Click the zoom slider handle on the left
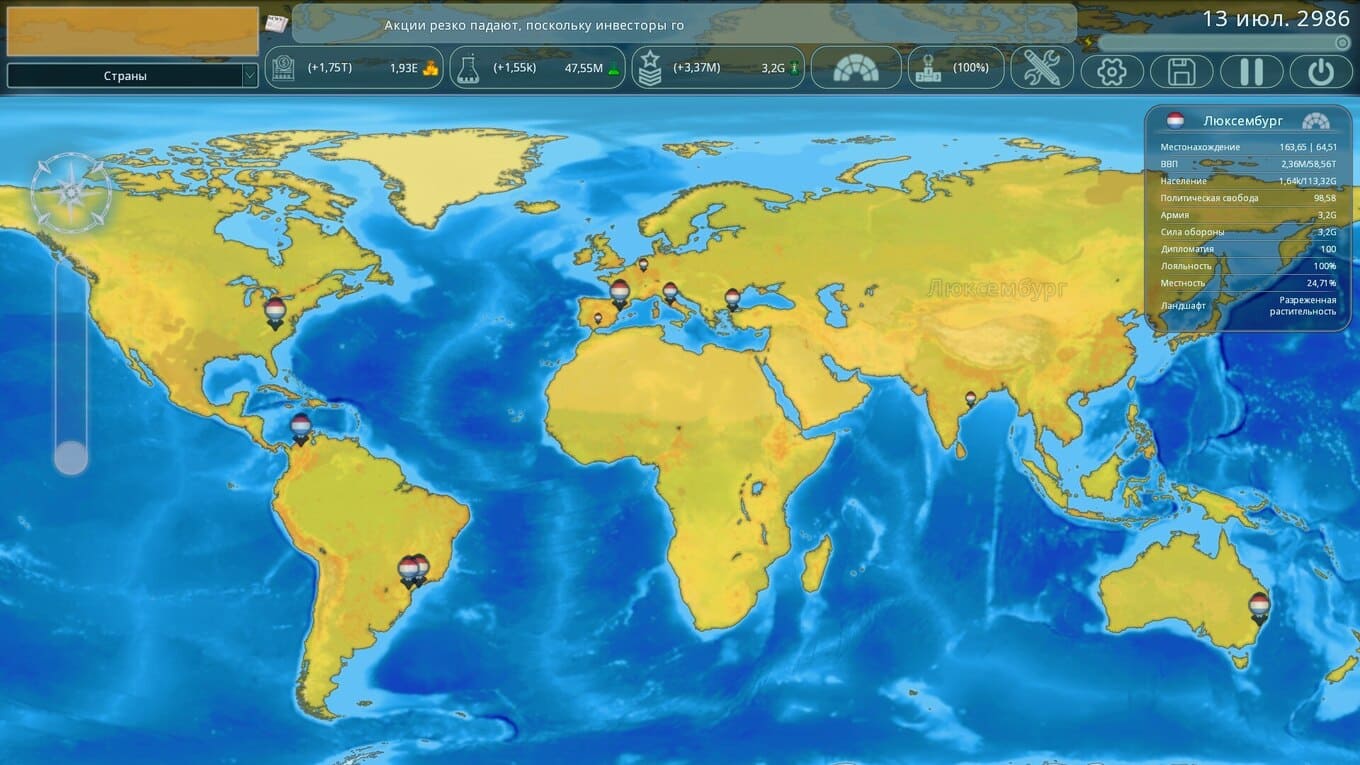Screen dimensions: 1360x765 [x=71, y=458]
